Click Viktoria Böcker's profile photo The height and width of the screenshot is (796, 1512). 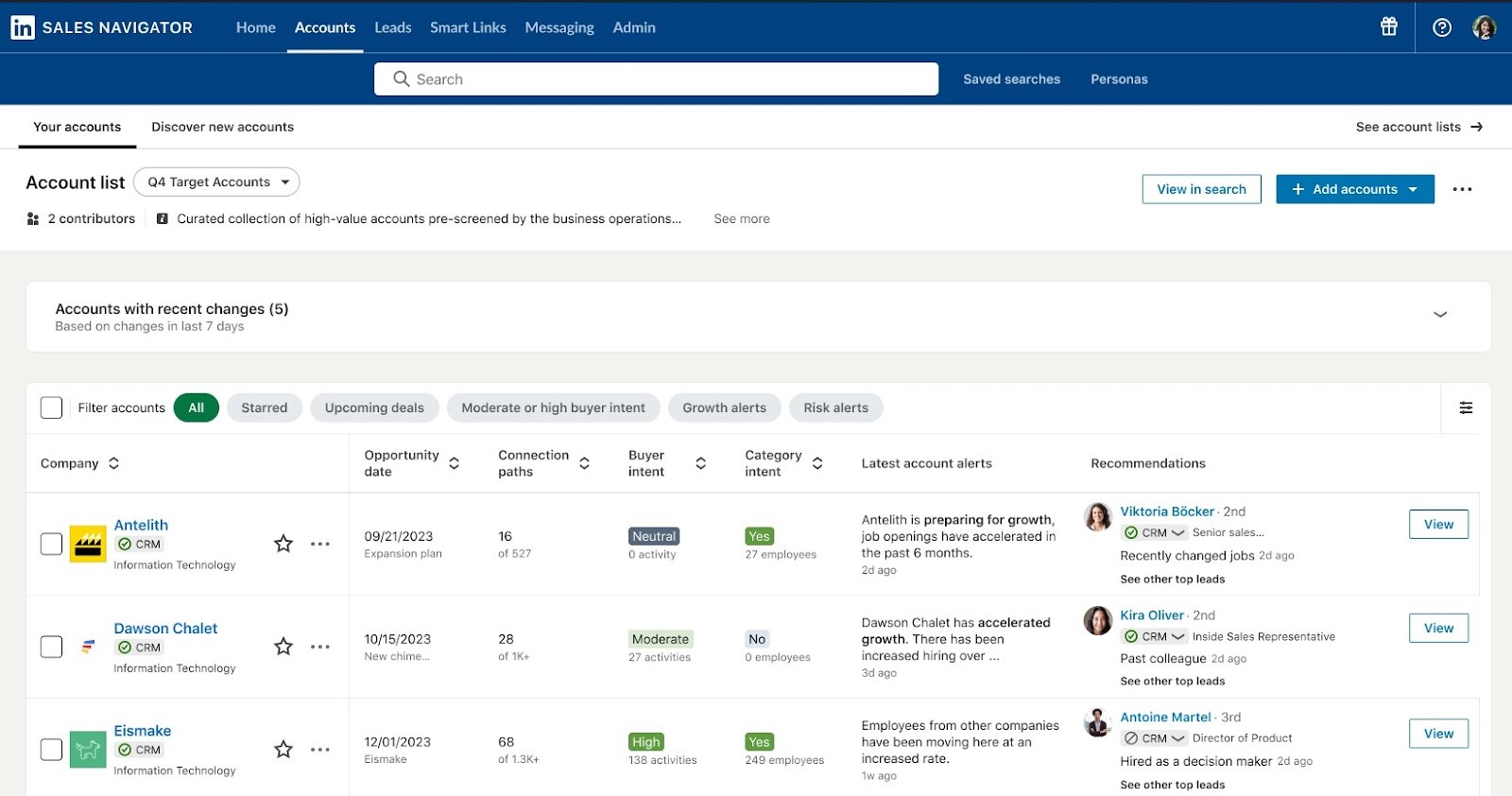(1097, 517)
